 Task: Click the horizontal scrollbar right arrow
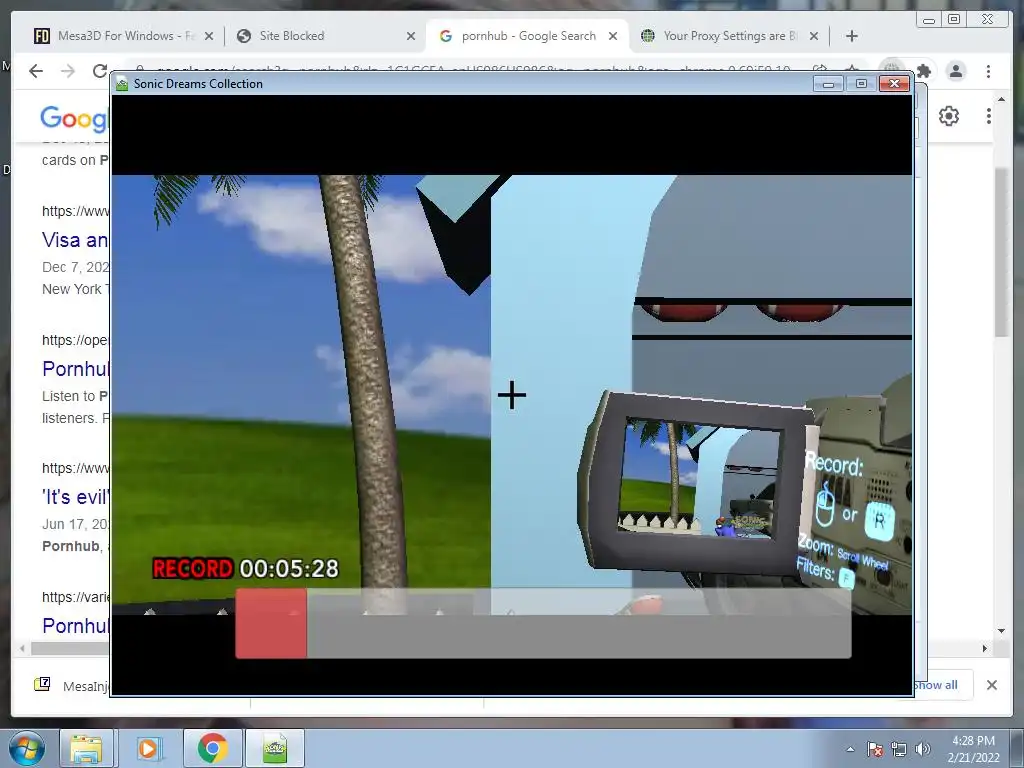point(985,648)
